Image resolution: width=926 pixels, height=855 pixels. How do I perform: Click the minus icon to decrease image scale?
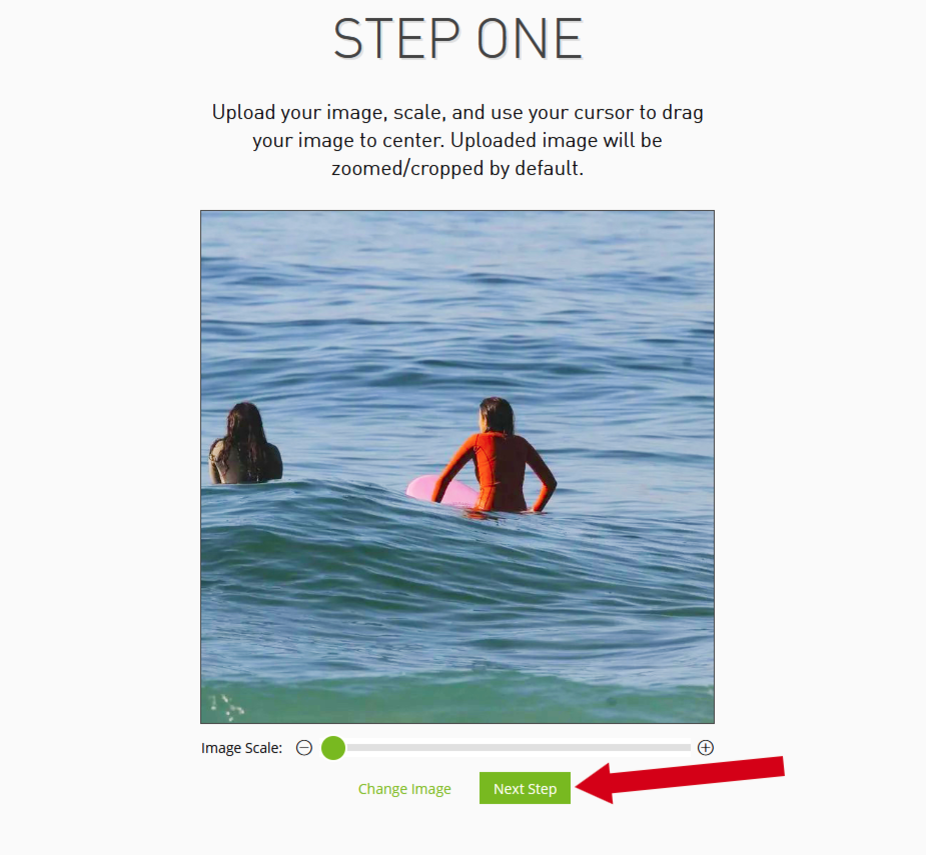click(304, 748)
